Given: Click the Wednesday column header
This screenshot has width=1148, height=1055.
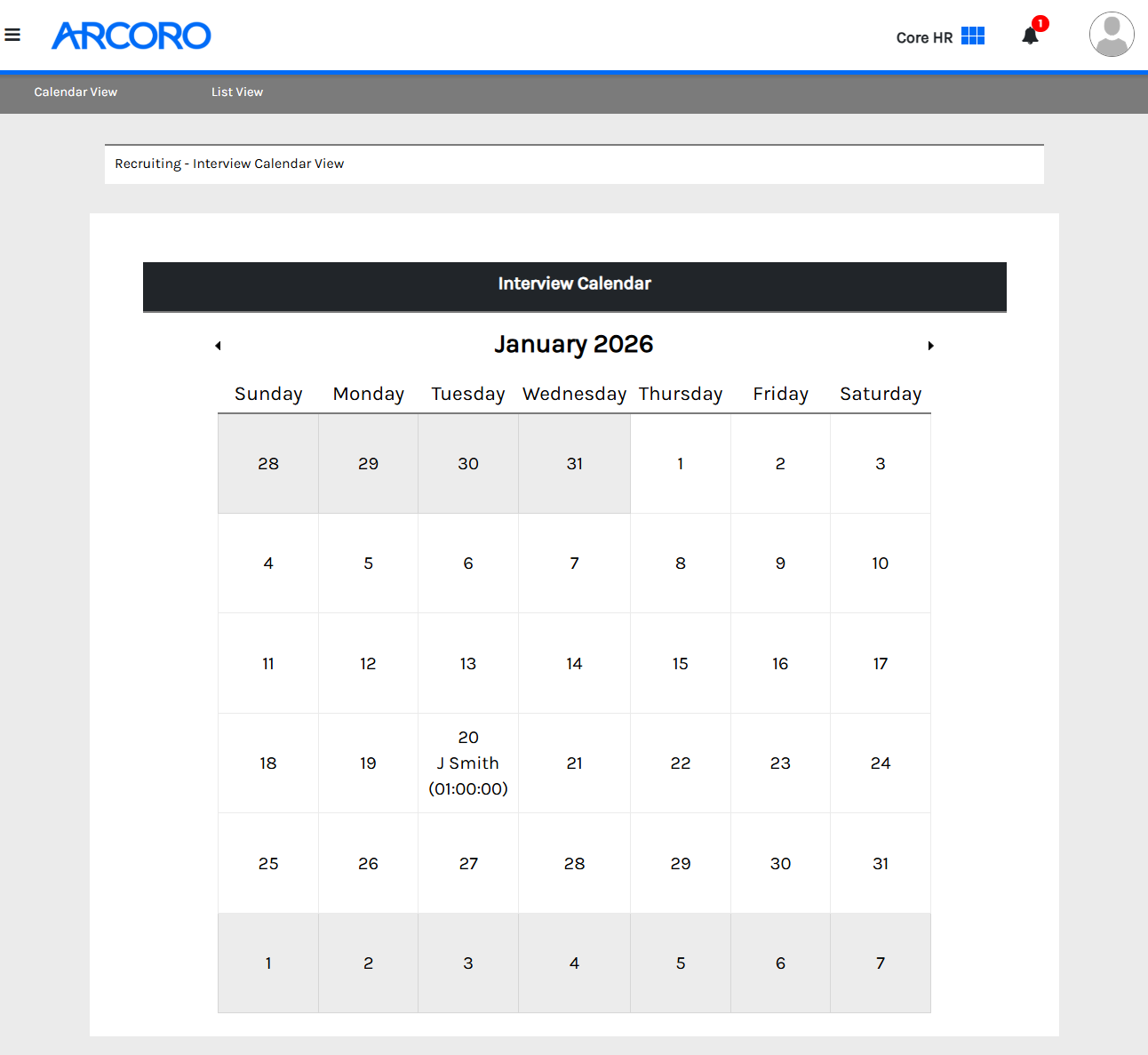Looking at the screenshot, I should coord(574,394).
